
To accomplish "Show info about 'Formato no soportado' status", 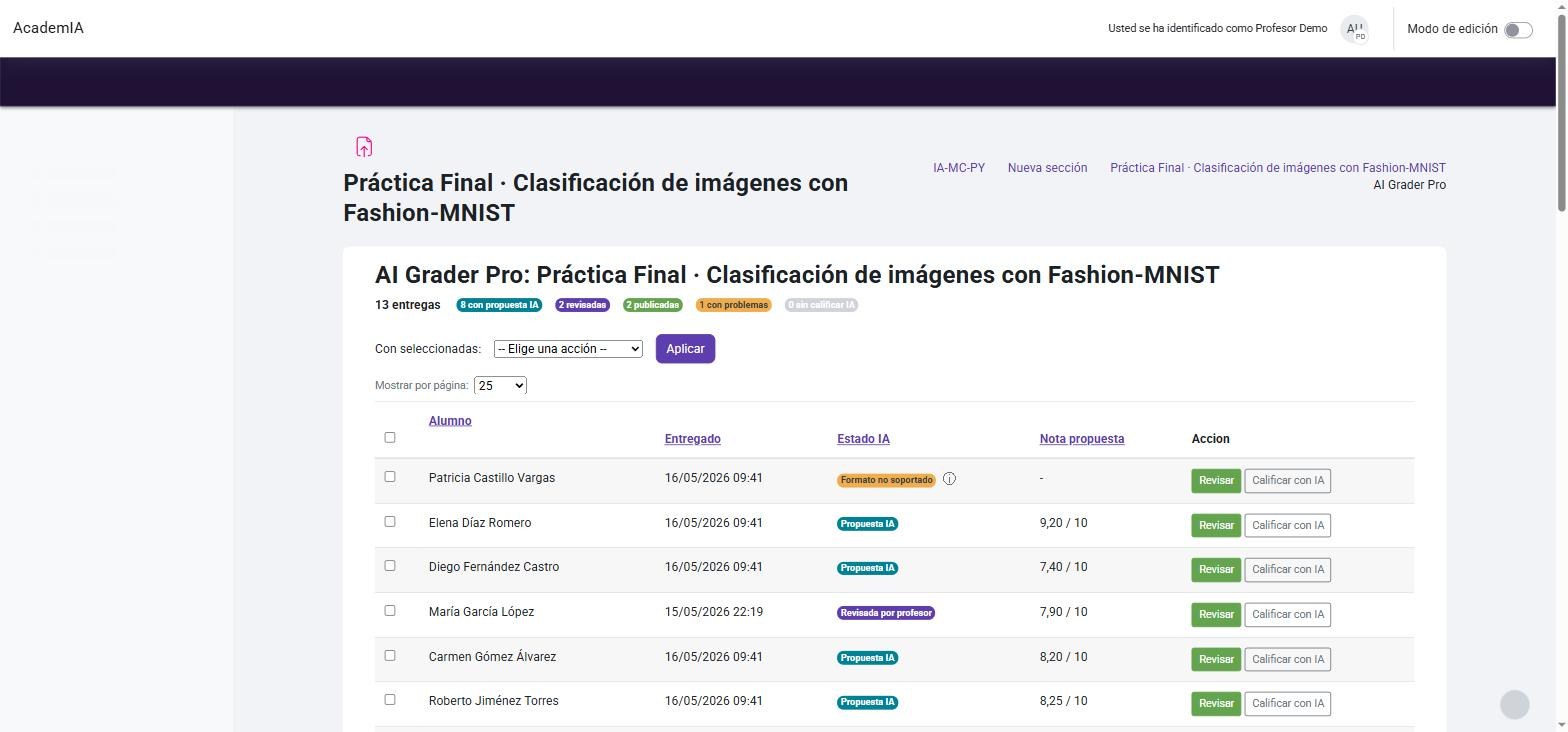I will pyautogui.click(x=949, y=479).
